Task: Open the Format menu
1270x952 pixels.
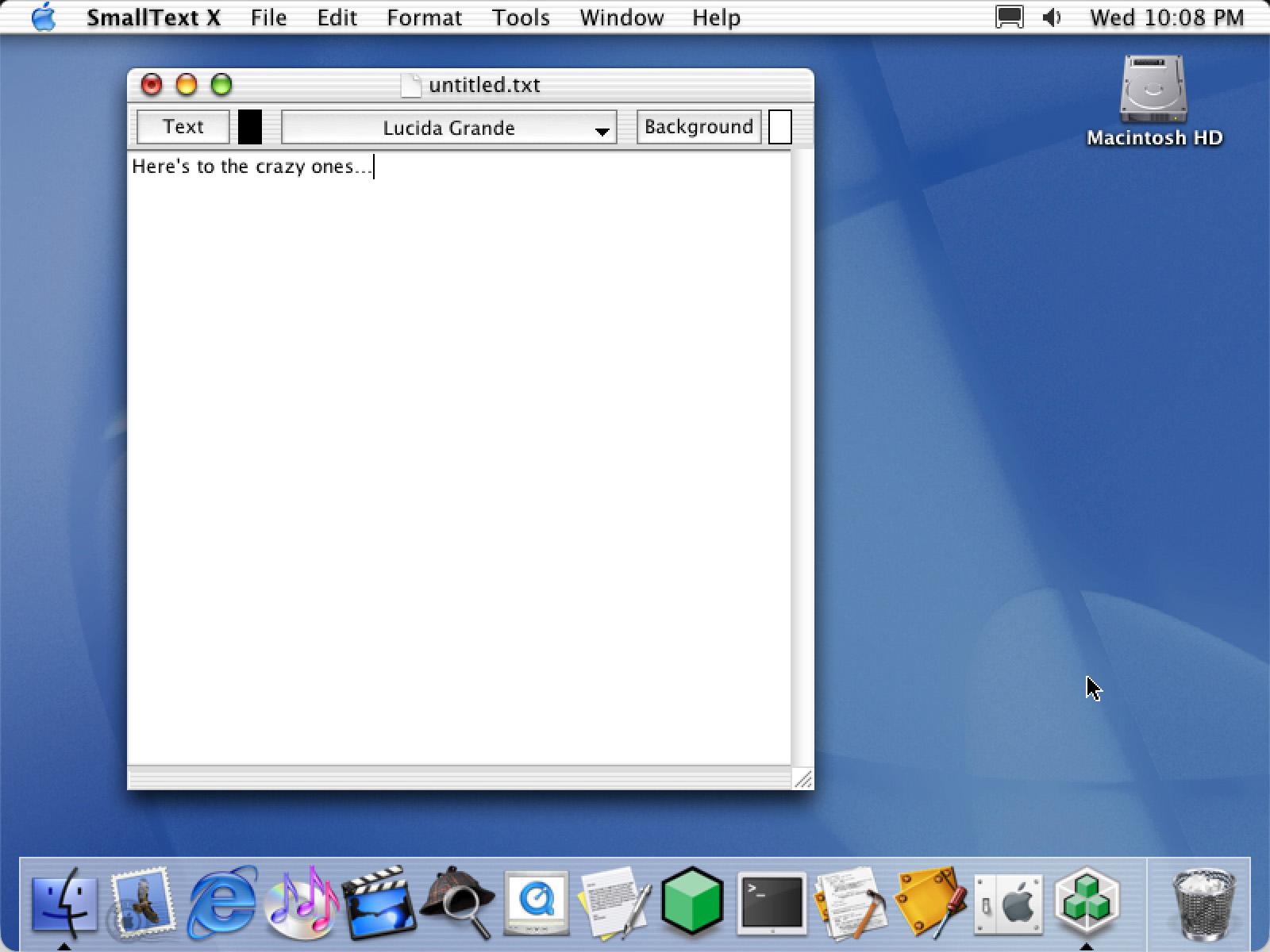Action: [x=424, y=17]
